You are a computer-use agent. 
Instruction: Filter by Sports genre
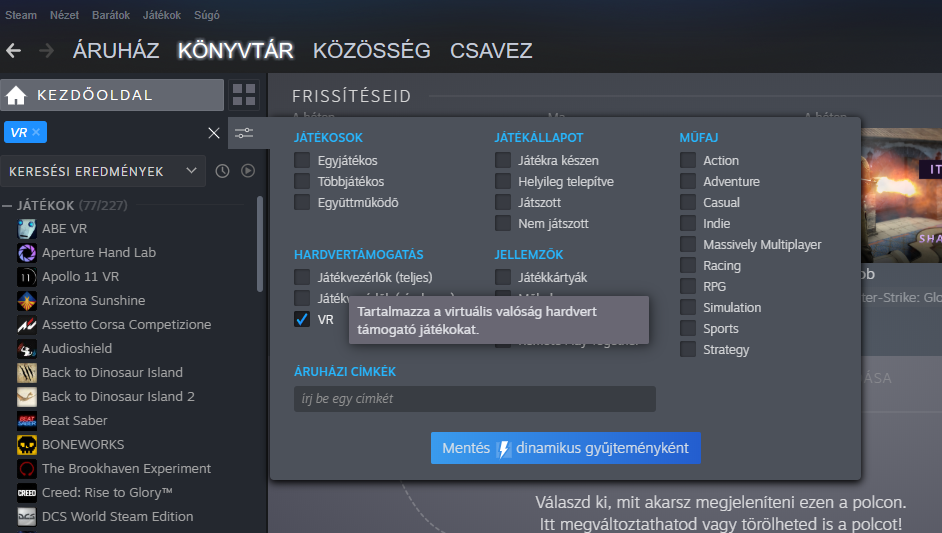click(688, 329)
